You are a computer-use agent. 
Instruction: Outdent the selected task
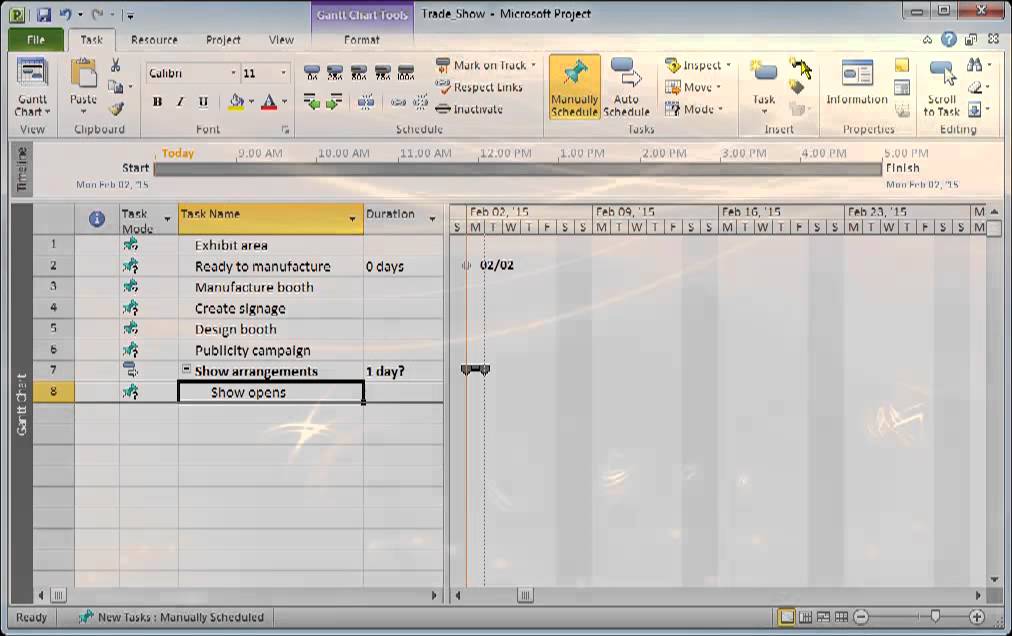[312, 102]
